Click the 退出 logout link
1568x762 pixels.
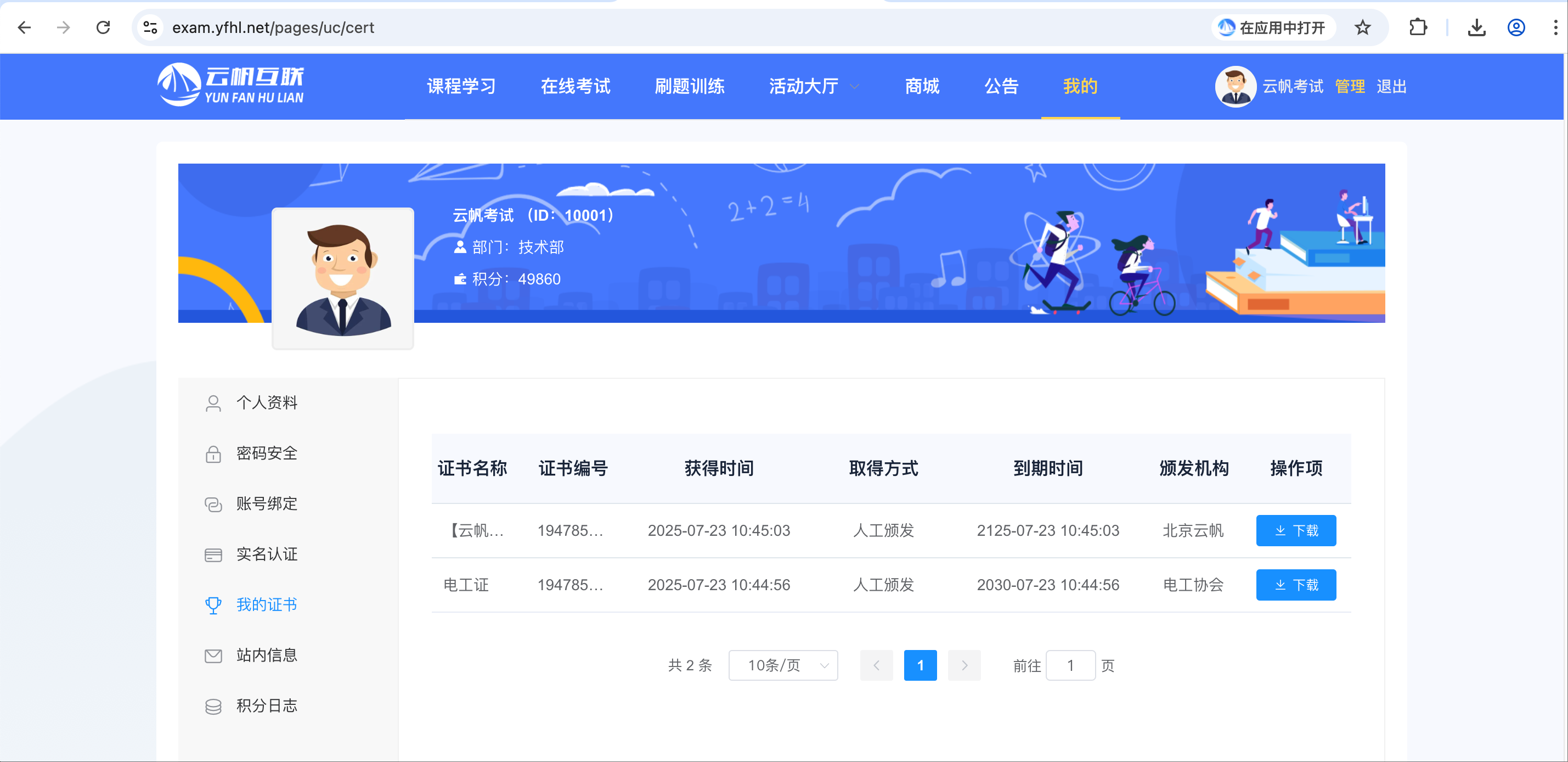(x=1391, y=87)
